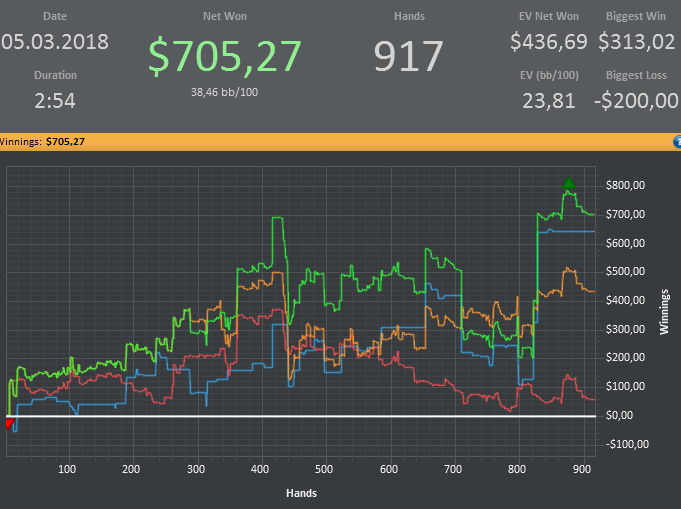Click the vertical Winnings axis title
This screenshot has width=681, height=509.
click(x=664, y=312)
